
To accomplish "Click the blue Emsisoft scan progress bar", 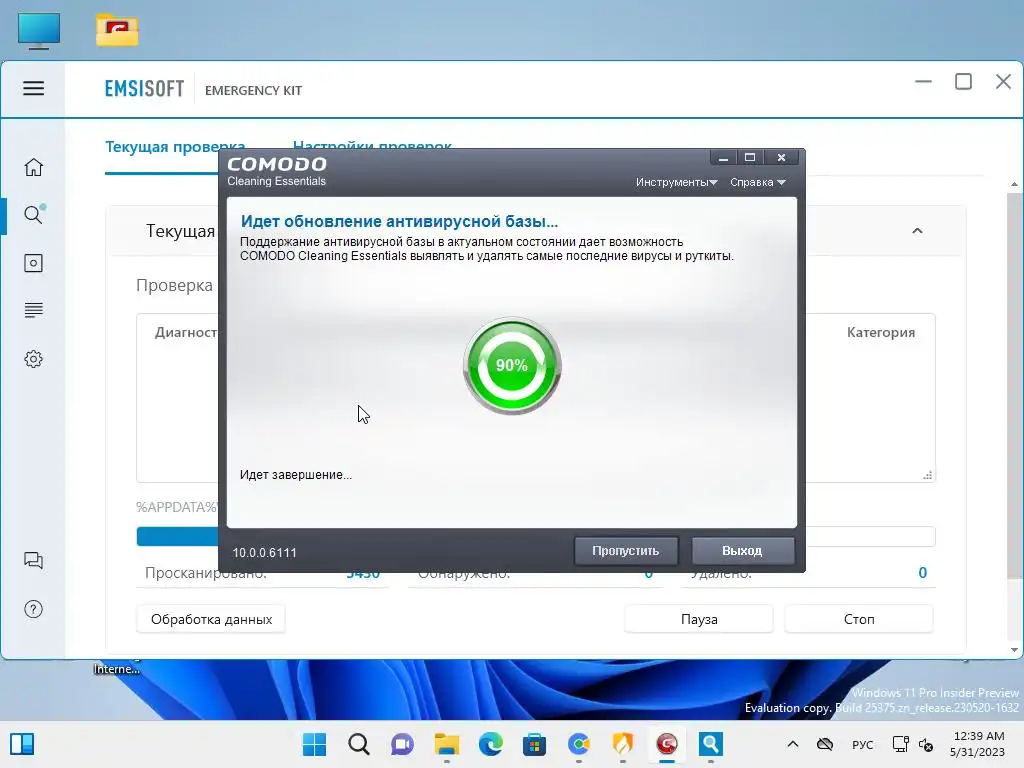I will 177,536.
